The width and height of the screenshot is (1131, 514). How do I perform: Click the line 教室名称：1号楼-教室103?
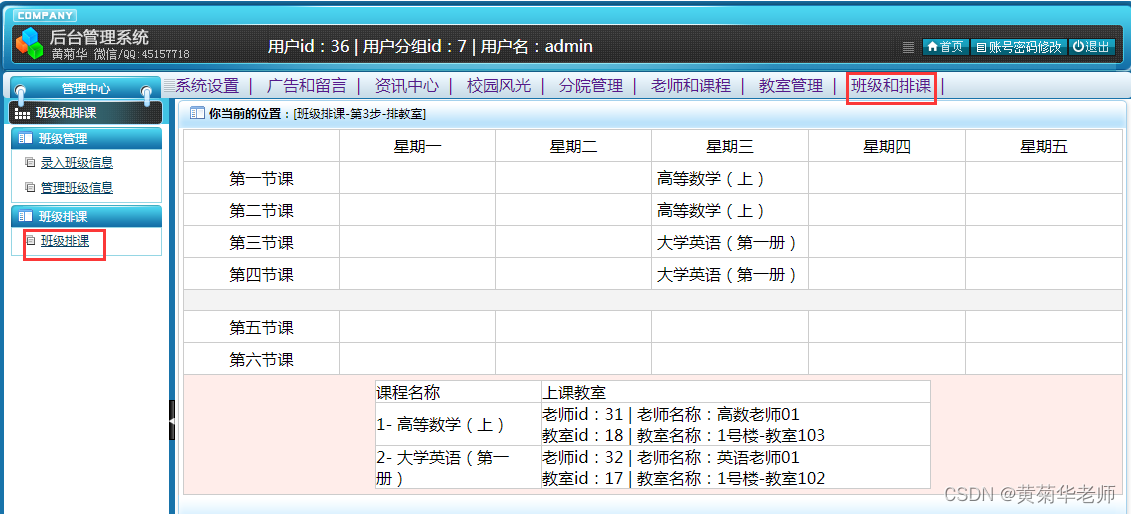click(x=731, y=435)
